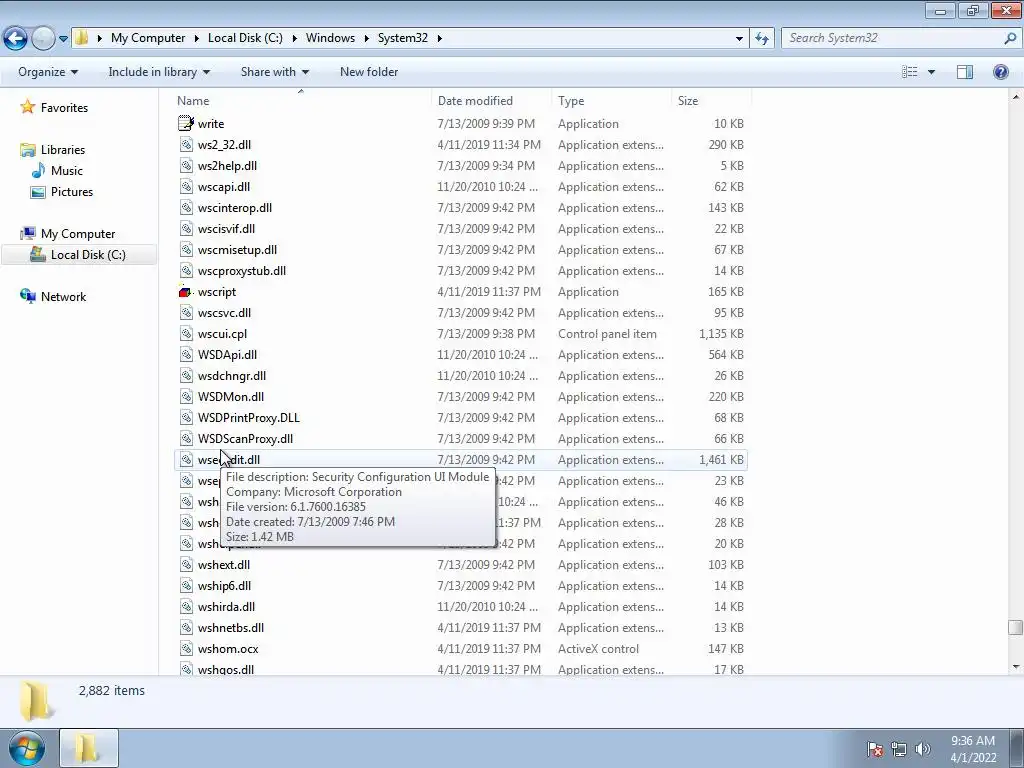Select Local Disk (C:) in navigation pane
Viewport: 1024px width, 768px height.
coord(88,255)
